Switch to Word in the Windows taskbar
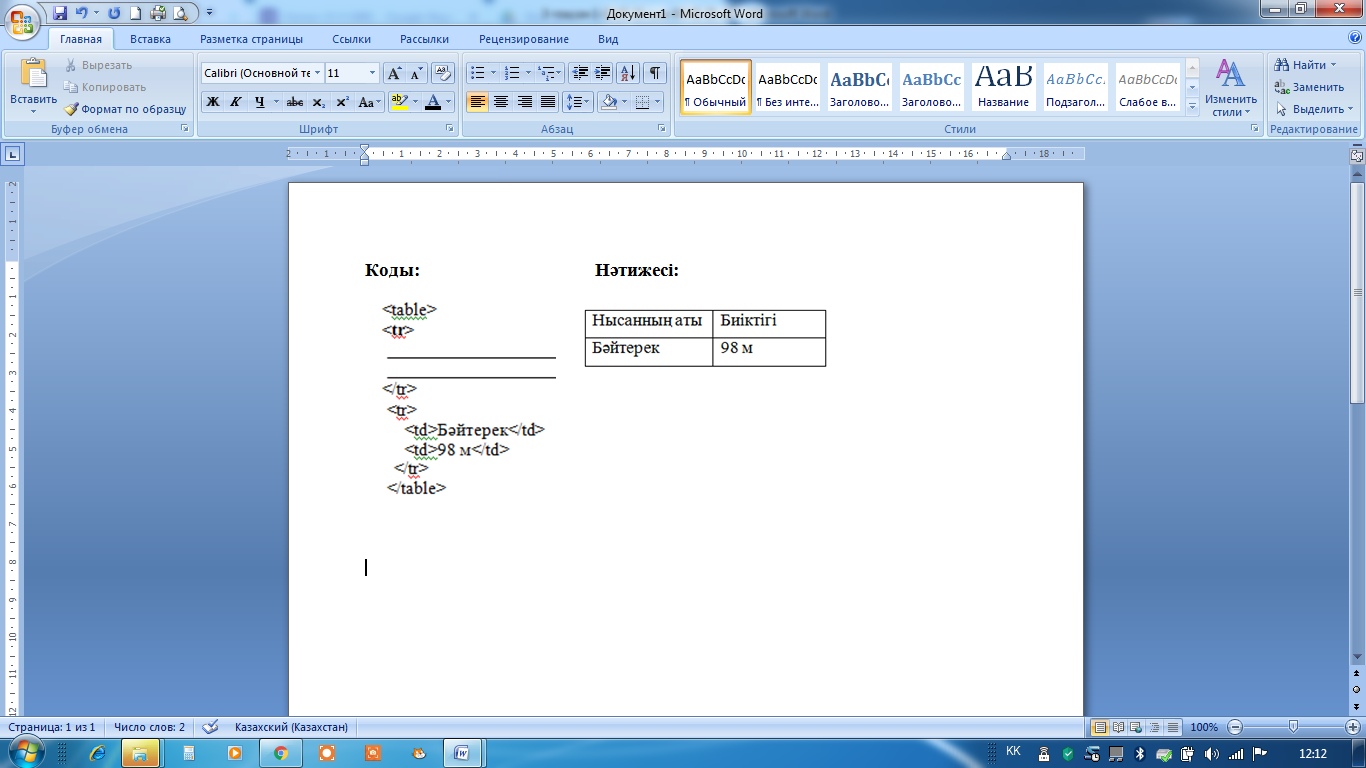This screenshot has height=768, width=1366. click(463, 752)
